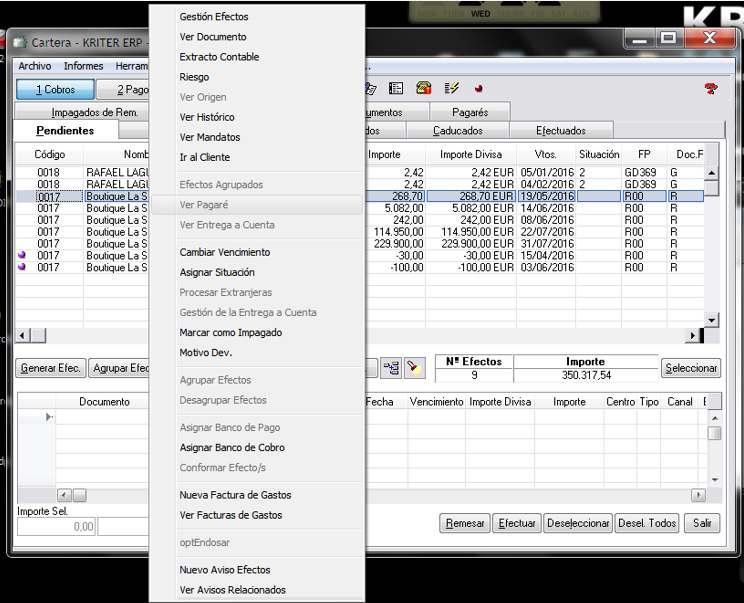Open the Archivo menu

point(35,66)
